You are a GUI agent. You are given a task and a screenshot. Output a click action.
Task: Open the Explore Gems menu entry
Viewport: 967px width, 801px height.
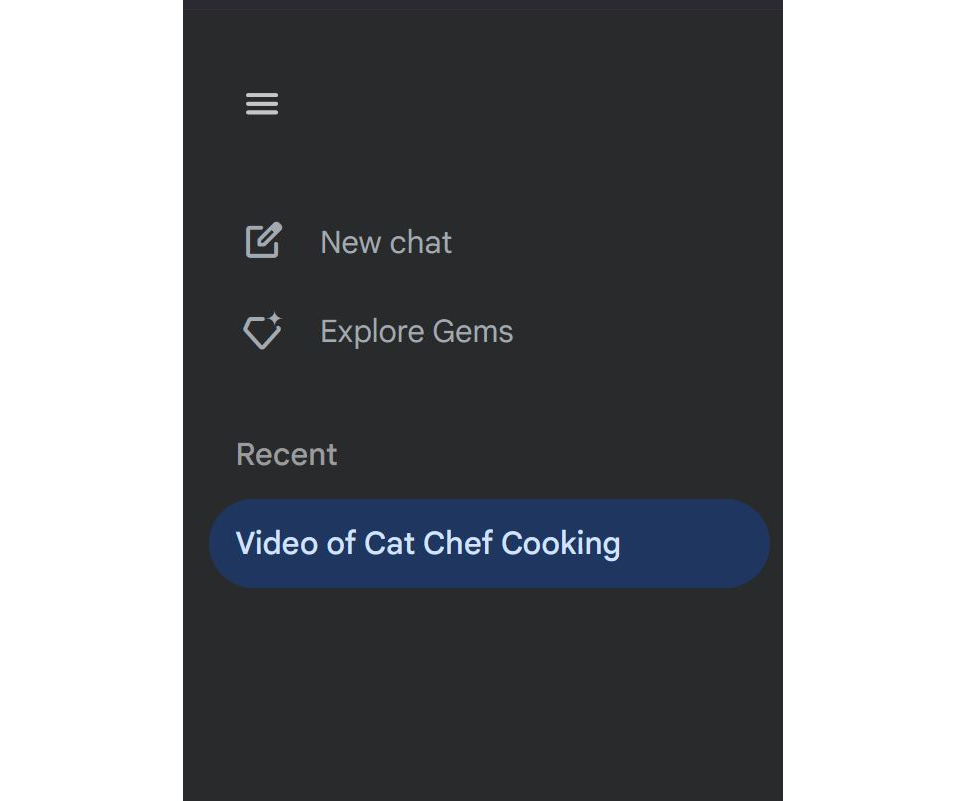click(x=416, y=331)
